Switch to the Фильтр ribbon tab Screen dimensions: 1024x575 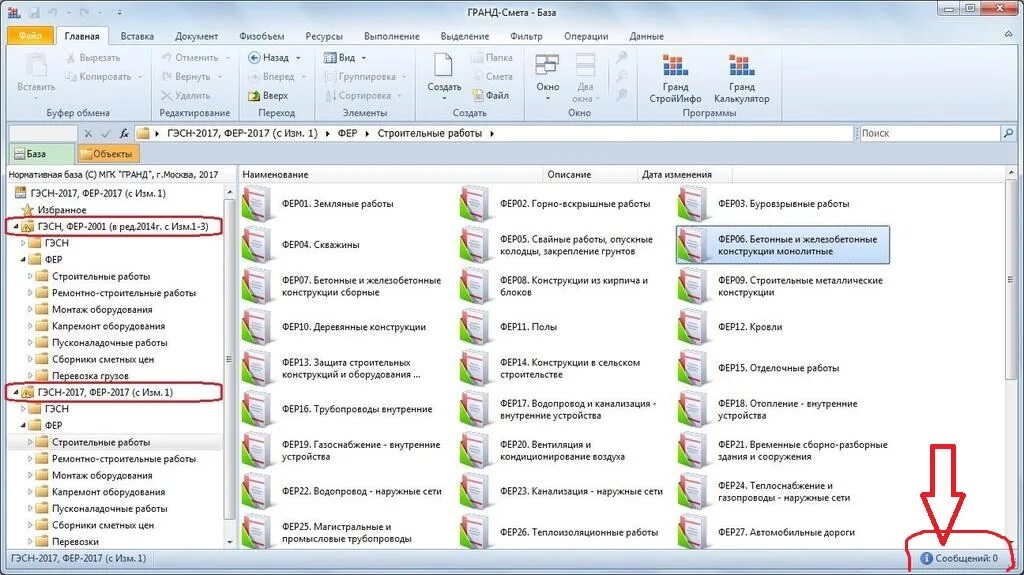tap(526, 37)
